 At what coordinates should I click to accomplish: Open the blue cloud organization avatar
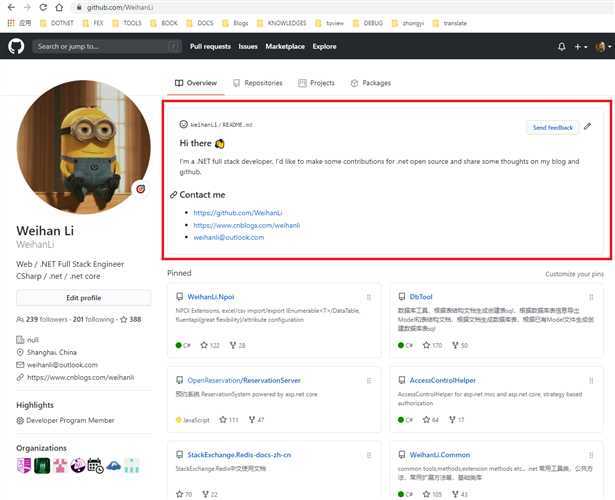[114, 466]
